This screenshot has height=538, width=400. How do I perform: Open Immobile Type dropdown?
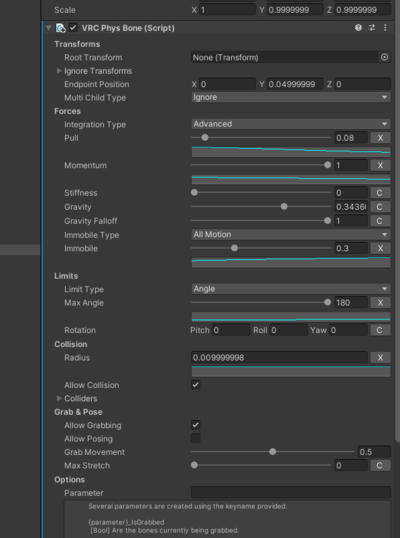coord(291,235)
